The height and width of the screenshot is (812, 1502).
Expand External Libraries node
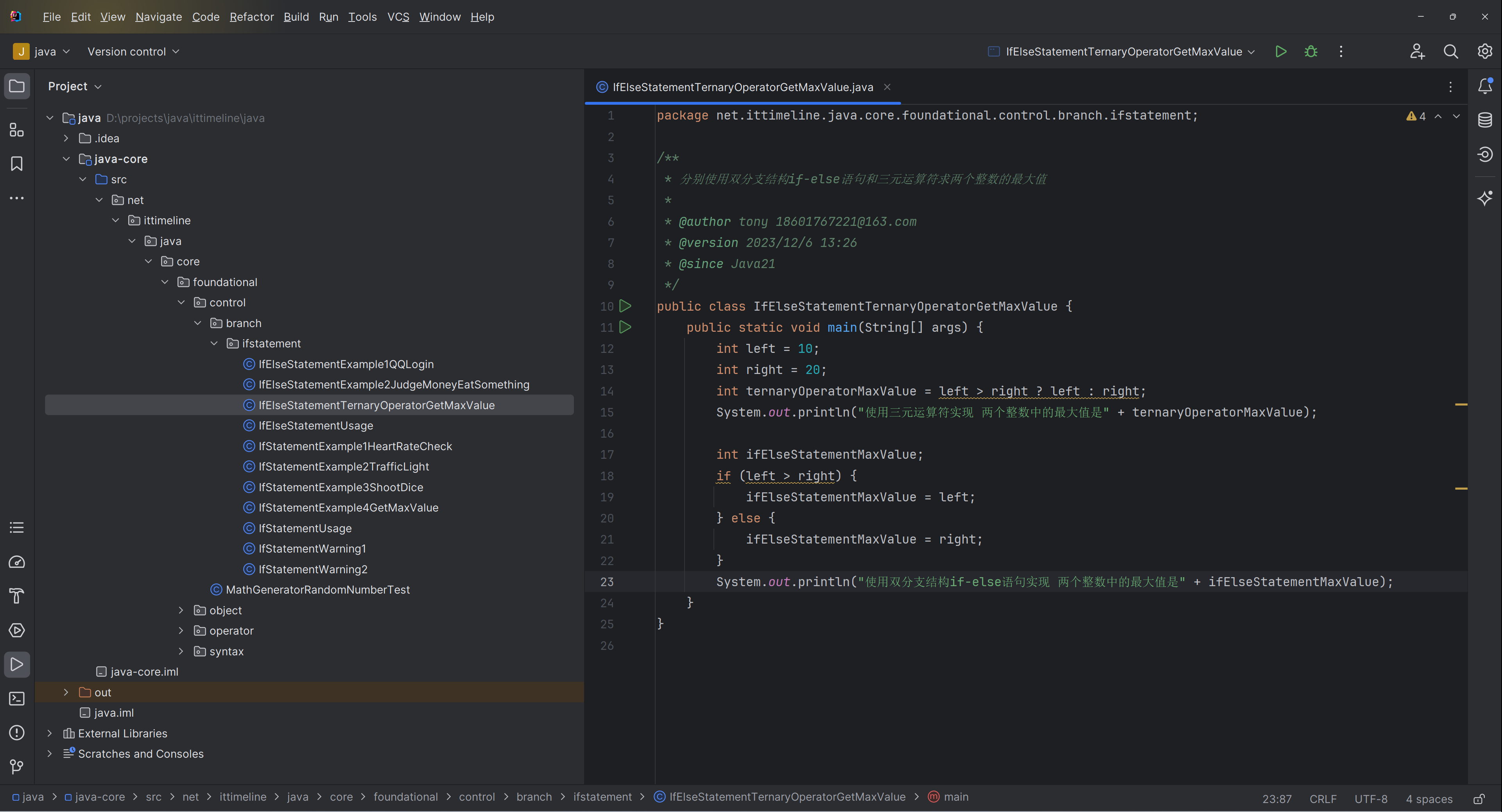point(50,733)
